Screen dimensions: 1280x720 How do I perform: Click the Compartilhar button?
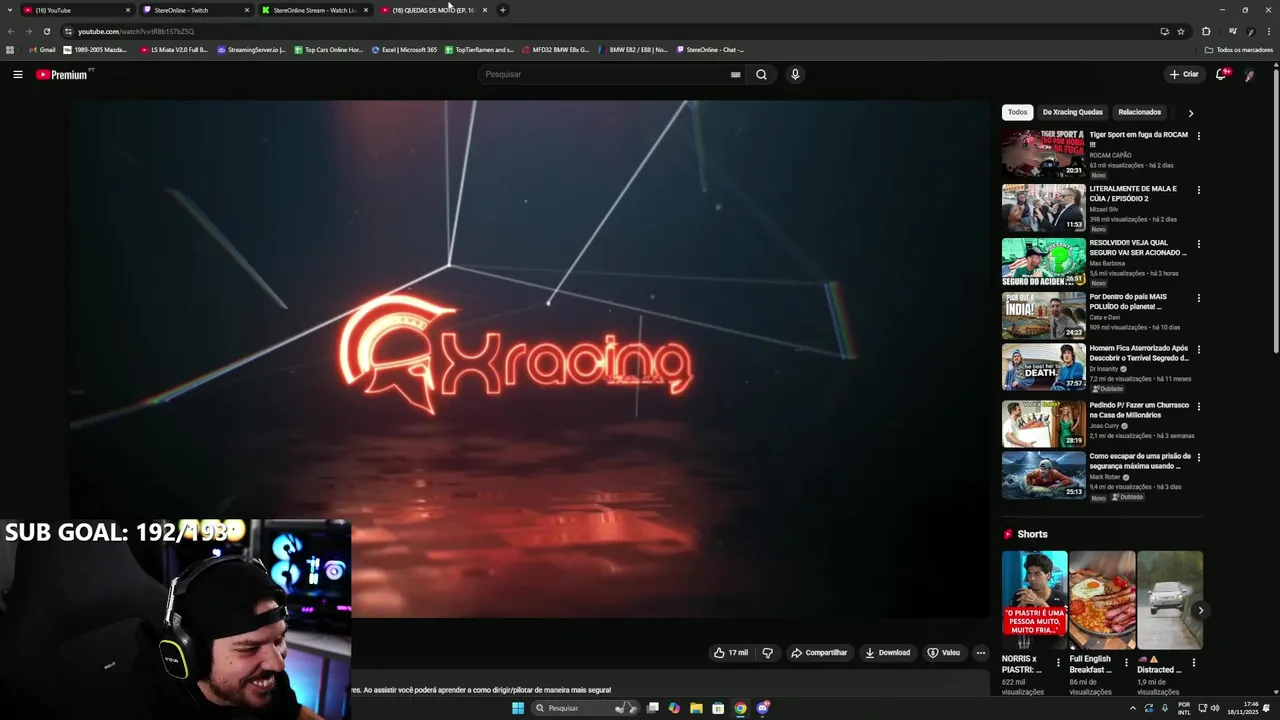pos(819,653)
